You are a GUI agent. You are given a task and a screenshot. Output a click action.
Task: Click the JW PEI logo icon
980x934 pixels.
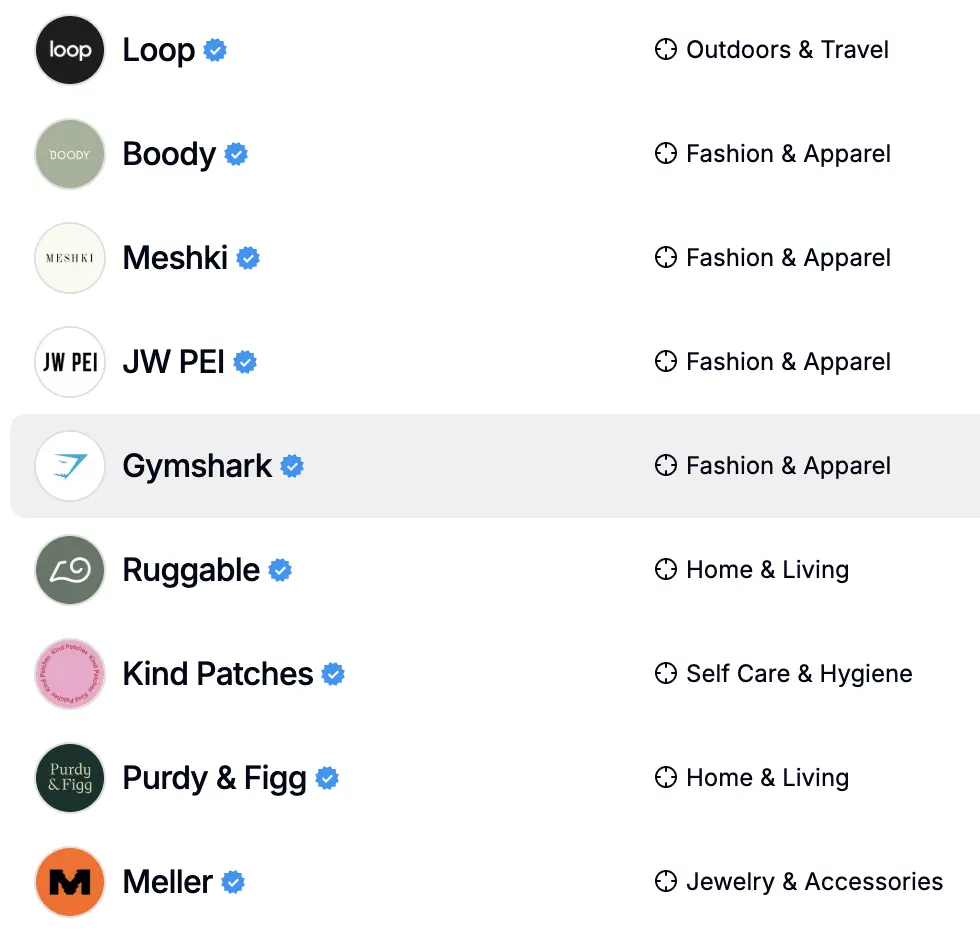pyautogui.click(x=69, y=362)
